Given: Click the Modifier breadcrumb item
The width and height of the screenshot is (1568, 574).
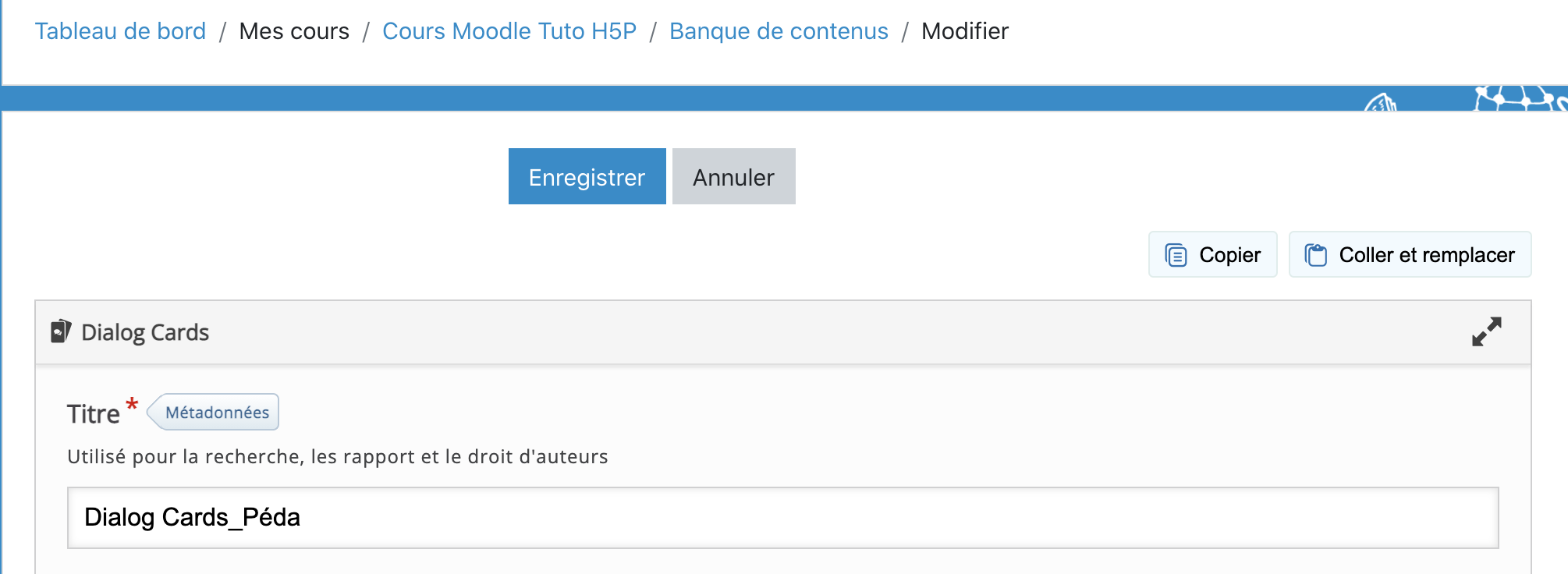Looking at the screenshot, I should tap(965, 31).
